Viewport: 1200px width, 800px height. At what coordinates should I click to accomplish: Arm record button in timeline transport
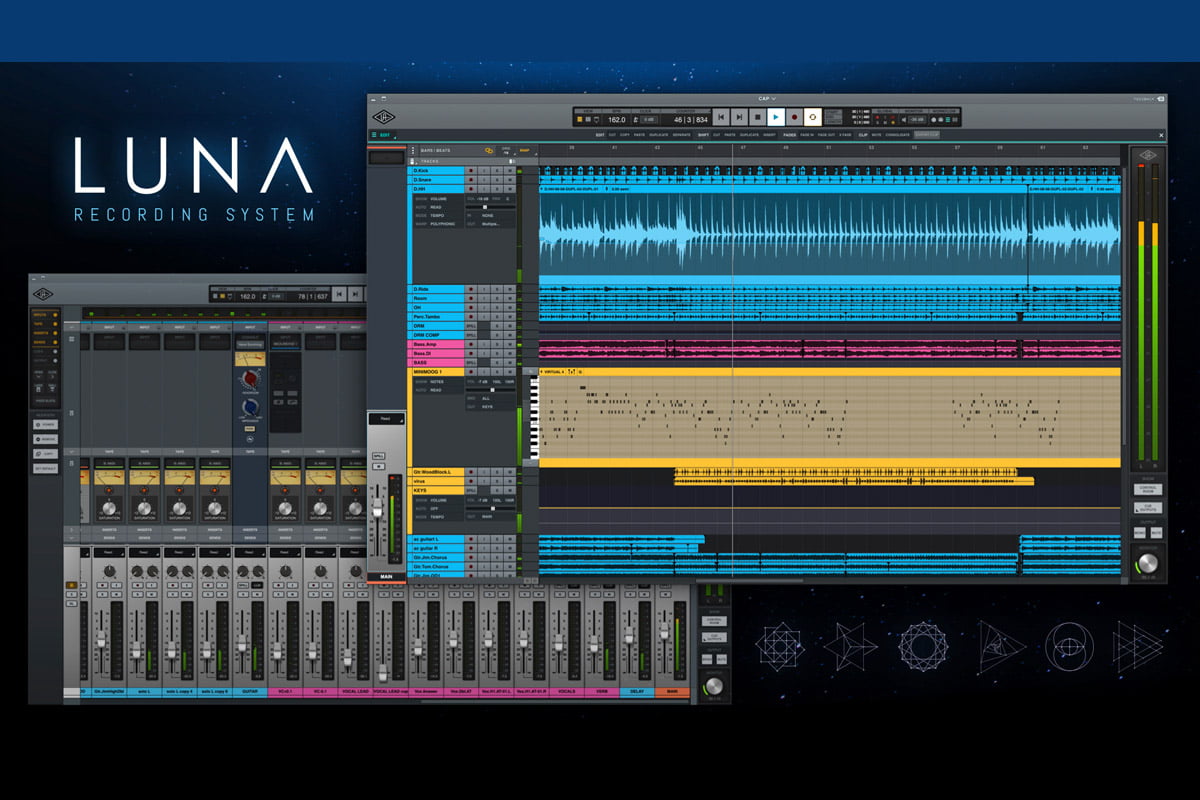pos(794,117)
